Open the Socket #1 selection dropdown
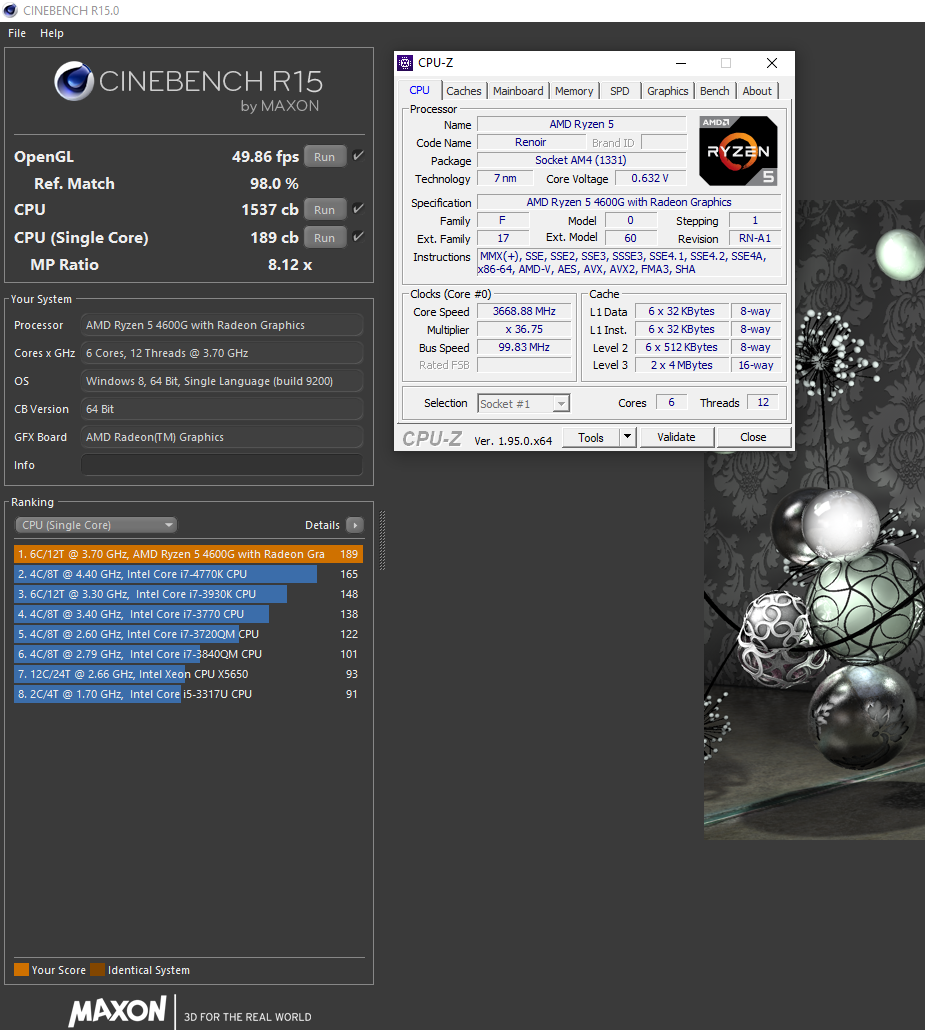Screen dimensions: 925x1030 click(x=524, y=403)
